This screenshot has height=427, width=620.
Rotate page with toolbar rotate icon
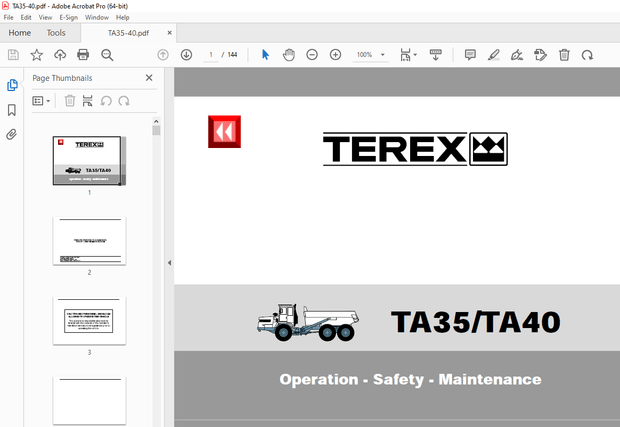tap(587, 55)
